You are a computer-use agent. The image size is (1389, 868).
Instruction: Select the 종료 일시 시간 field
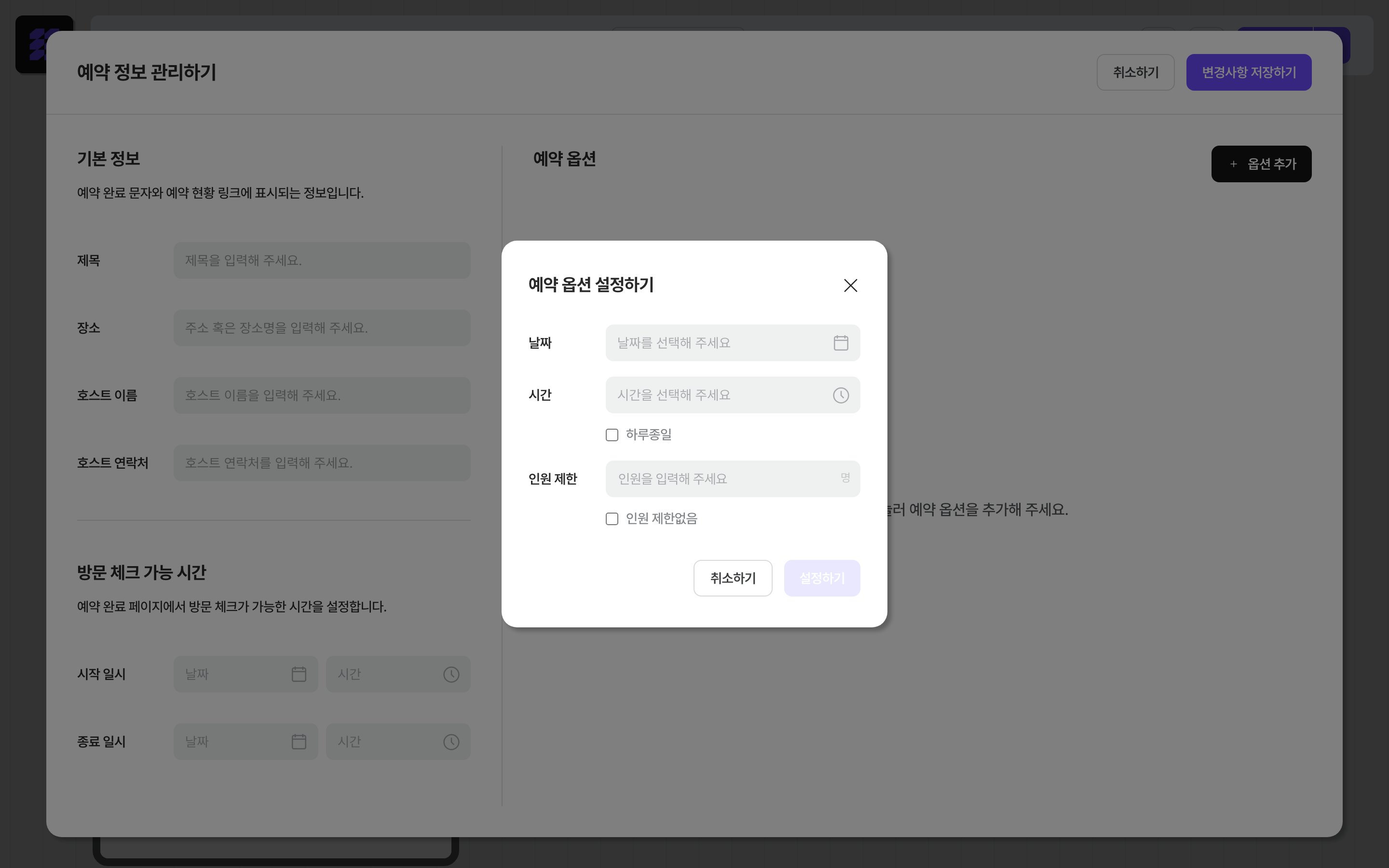[x=398, y=742]
